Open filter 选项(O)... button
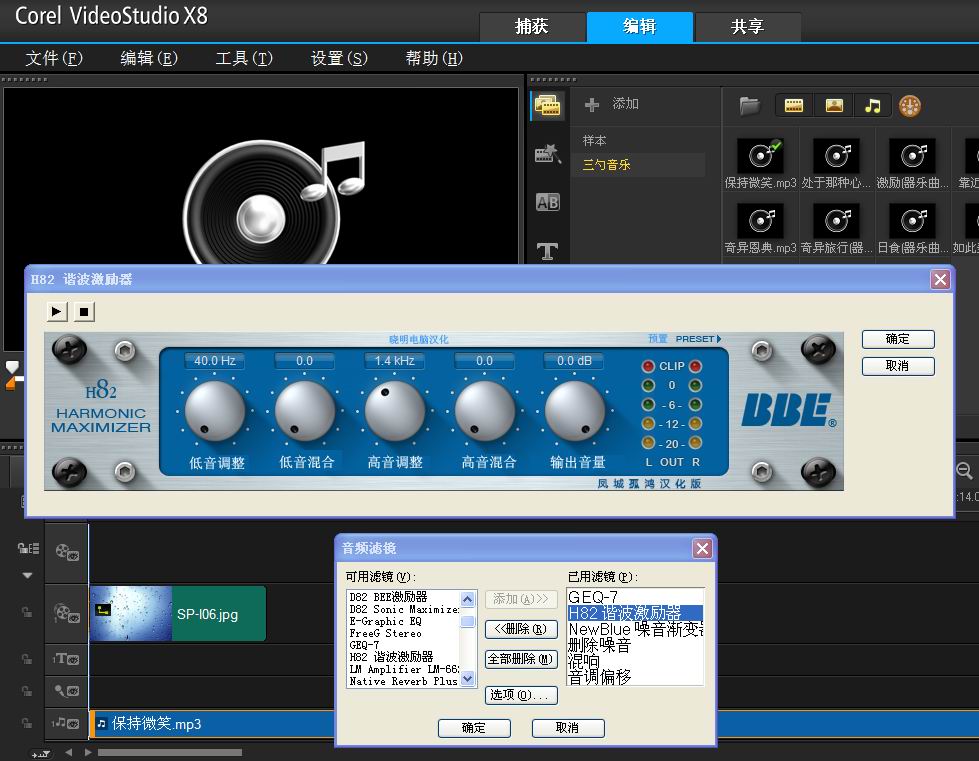 pyautogui.click(x=521, y=695)
